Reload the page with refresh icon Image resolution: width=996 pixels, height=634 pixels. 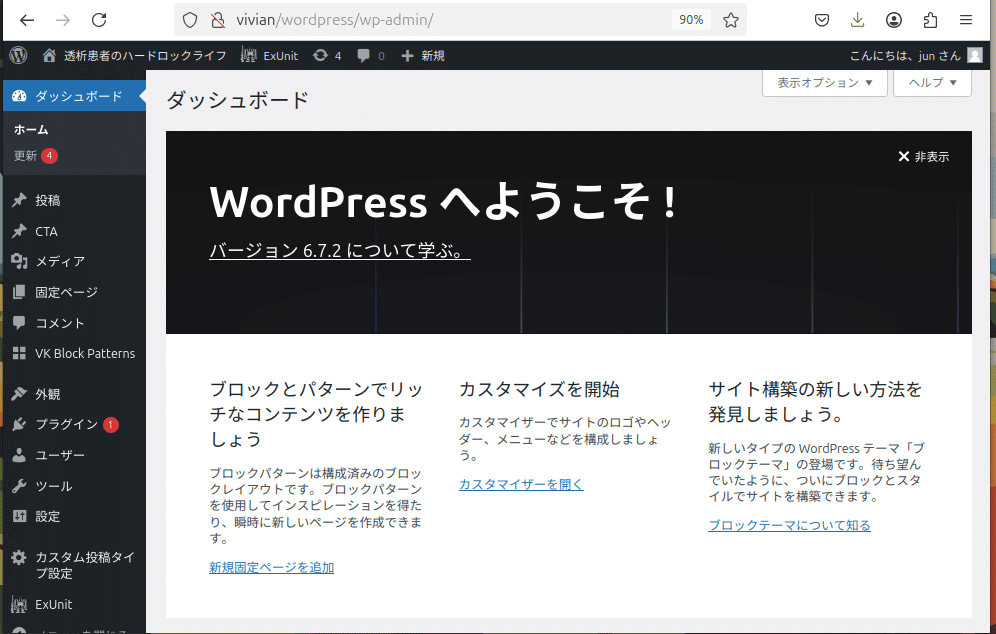tap(99, 20)
